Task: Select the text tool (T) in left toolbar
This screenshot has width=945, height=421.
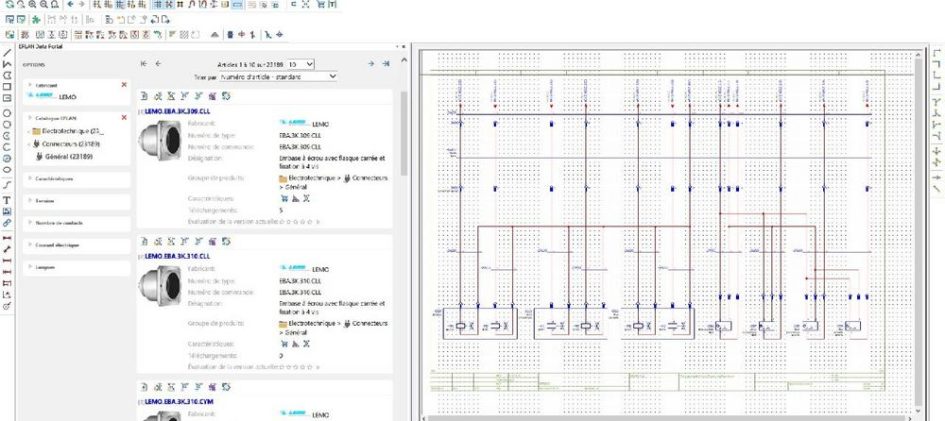Action: [7, 200]
